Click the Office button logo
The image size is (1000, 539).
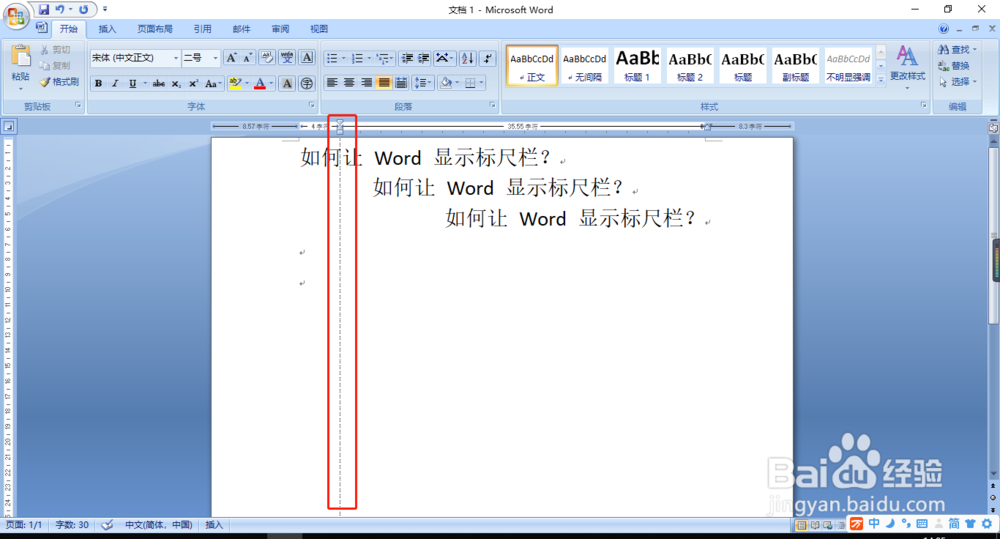[16, 15]
